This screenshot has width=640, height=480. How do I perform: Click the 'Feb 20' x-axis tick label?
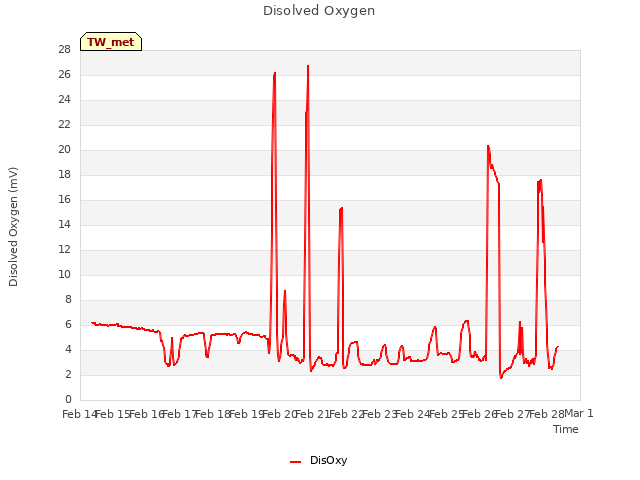[279, 414]
